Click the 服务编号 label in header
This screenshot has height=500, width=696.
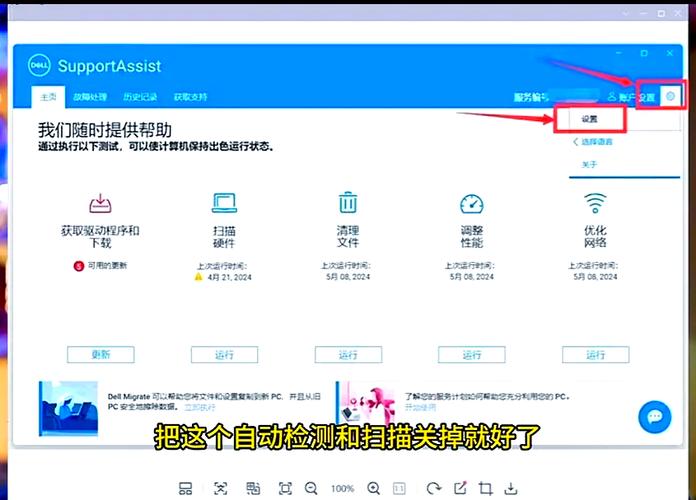531,97
